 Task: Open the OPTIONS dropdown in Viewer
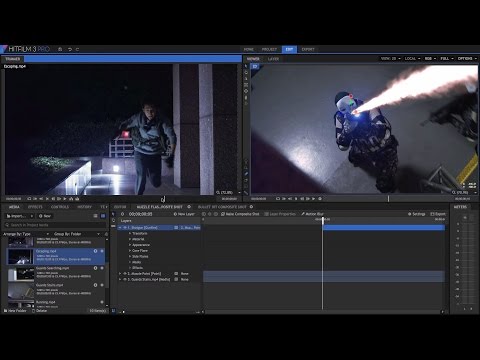click(467, 58)
